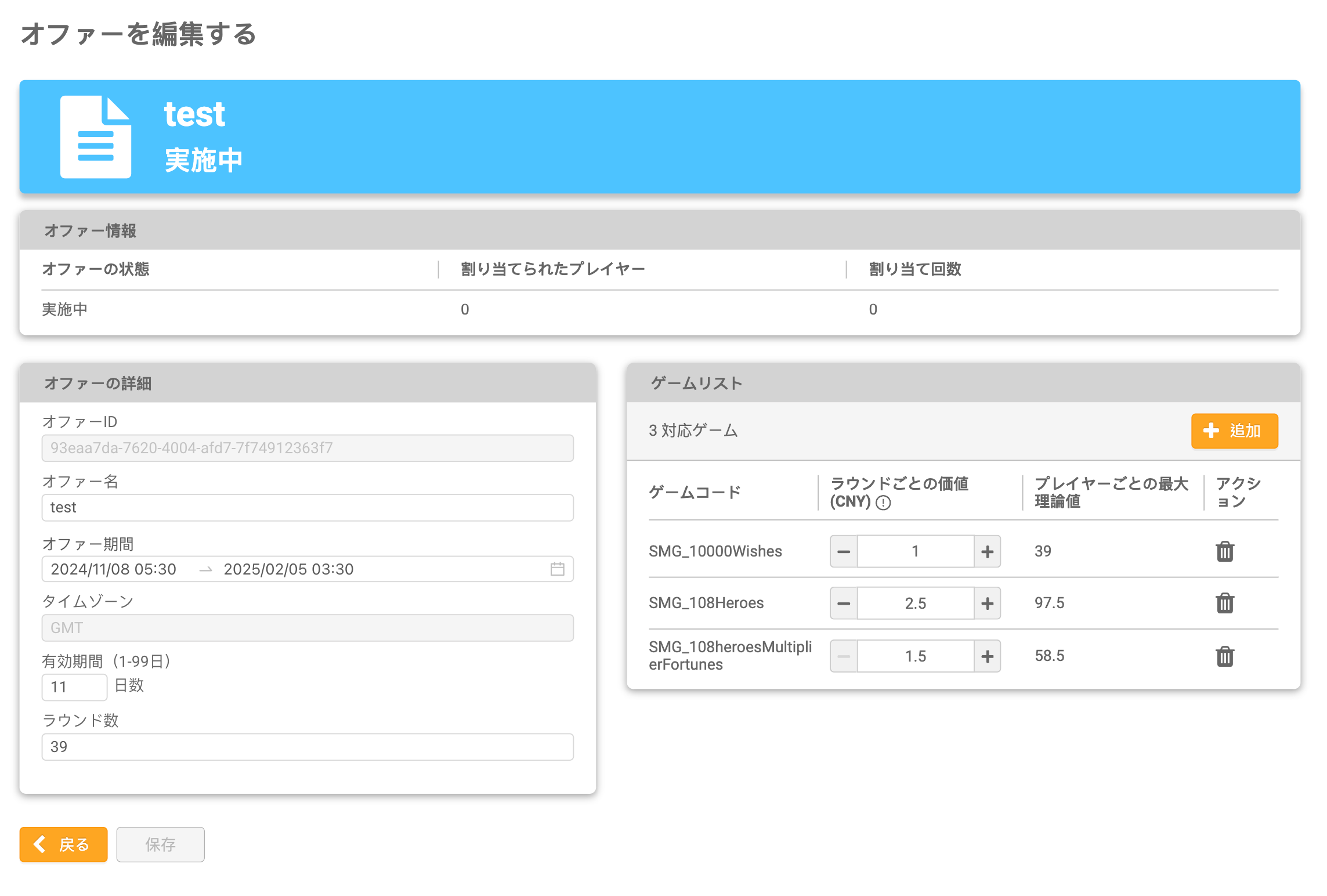Click the start date 2024/11/08 05:30
The image size is (1327, 896).
coord(114,569)
